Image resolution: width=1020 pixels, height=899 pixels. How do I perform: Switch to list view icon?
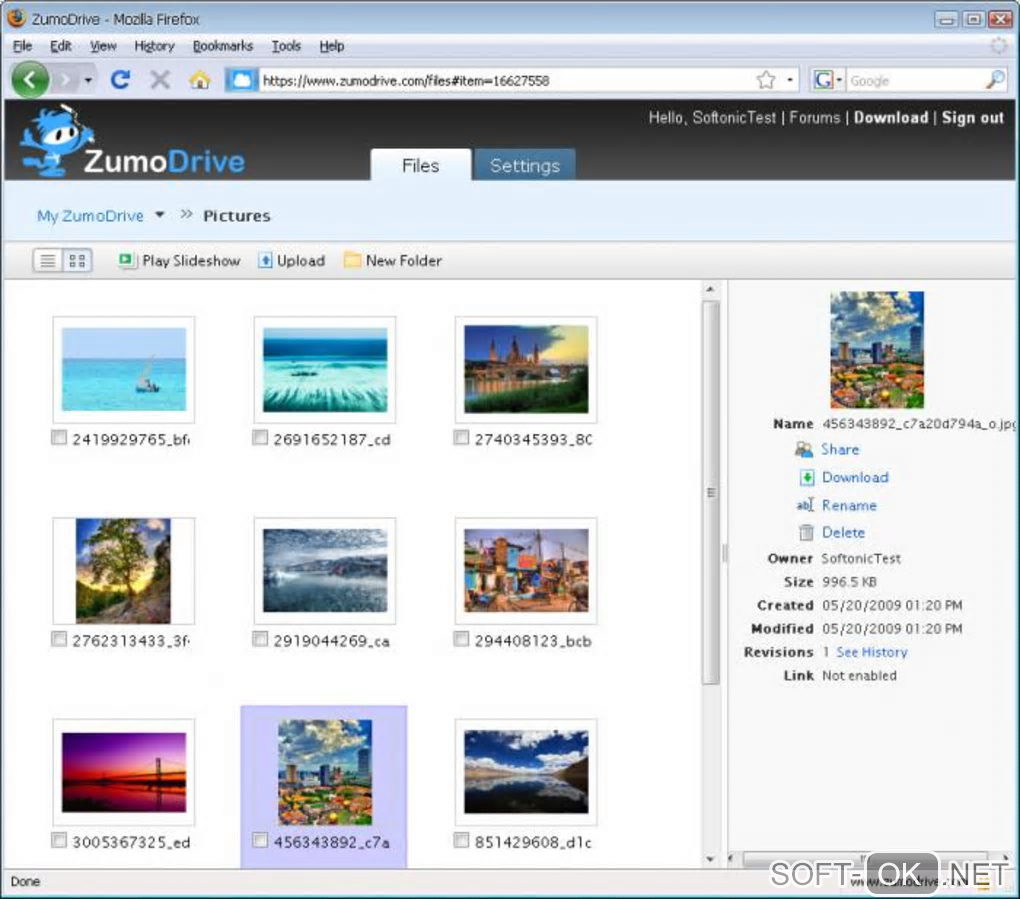coord(47,261)
